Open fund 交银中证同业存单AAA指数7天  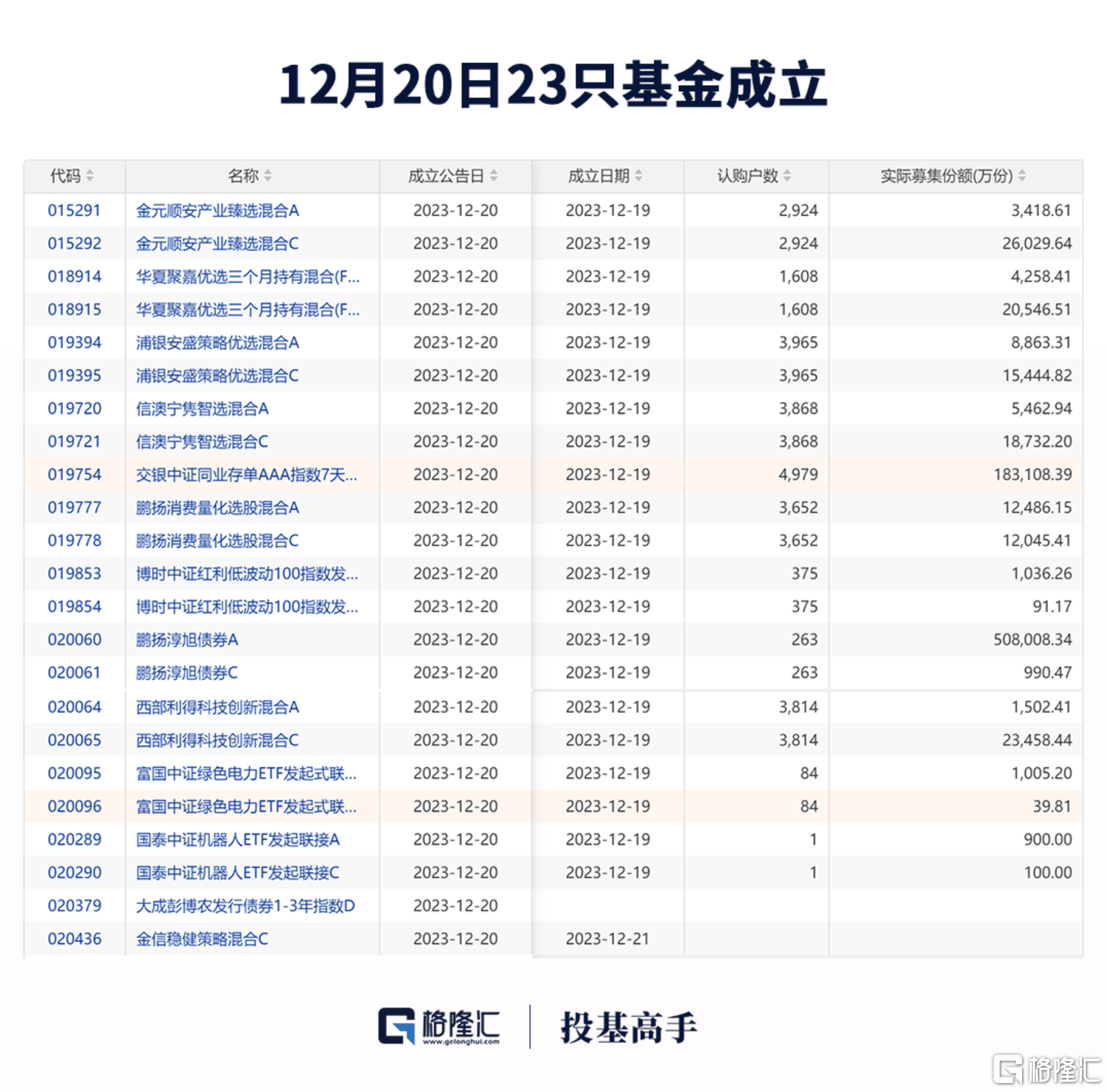pos(247,474)
